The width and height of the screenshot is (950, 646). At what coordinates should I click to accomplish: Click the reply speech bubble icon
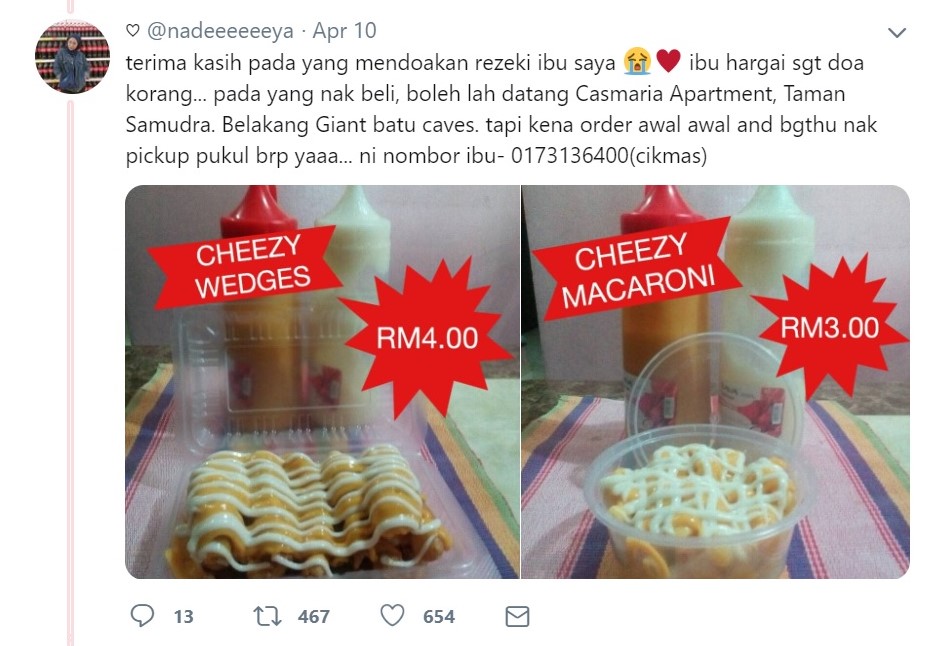coord(142,616)
